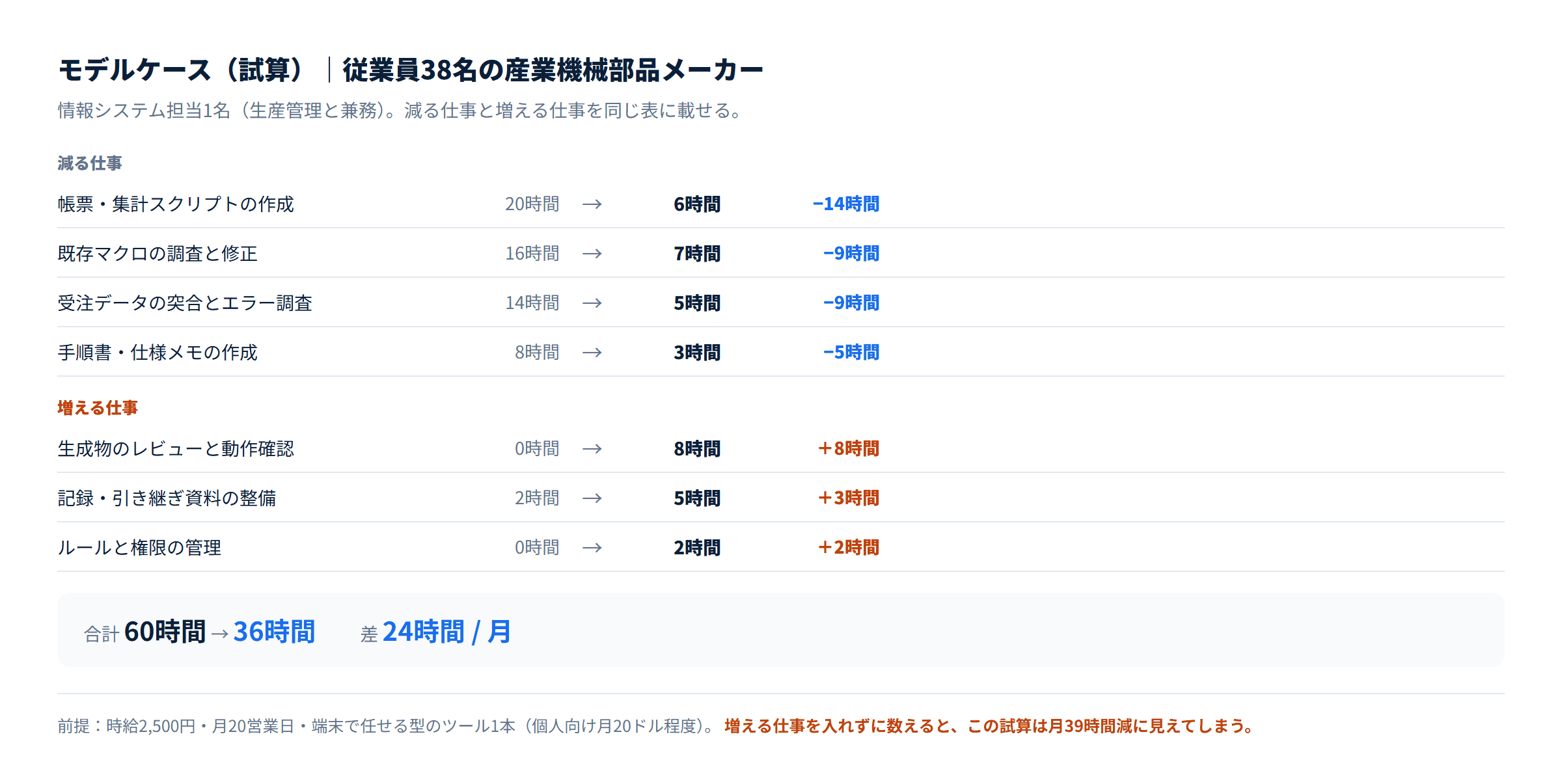Screen dimensions: 1562x784
Task: Select 0時間 in the 生成物のレビュー row
Action: [x=537, y=449]
